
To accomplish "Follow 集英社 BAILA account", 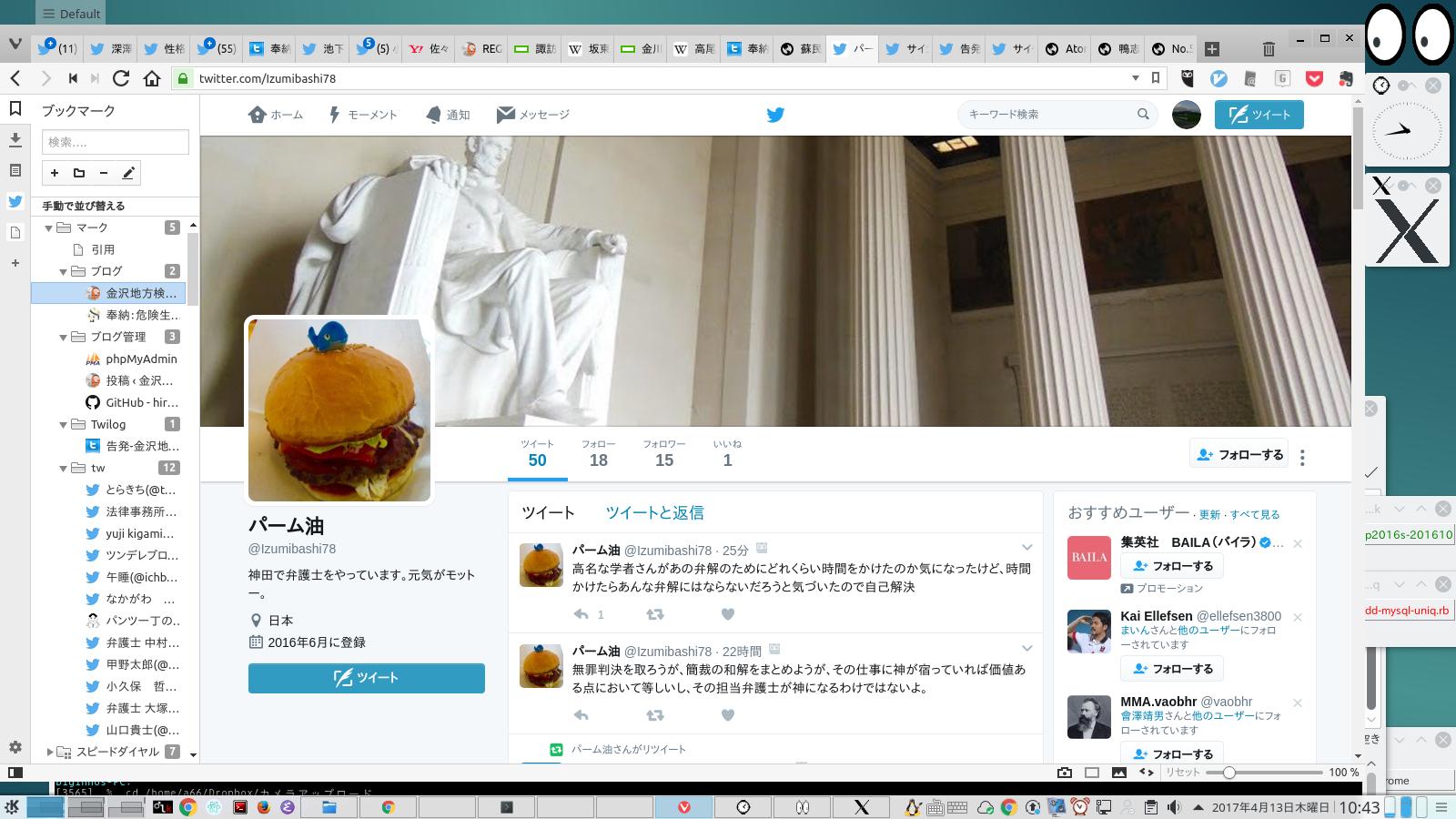I will click(1172, 566).
